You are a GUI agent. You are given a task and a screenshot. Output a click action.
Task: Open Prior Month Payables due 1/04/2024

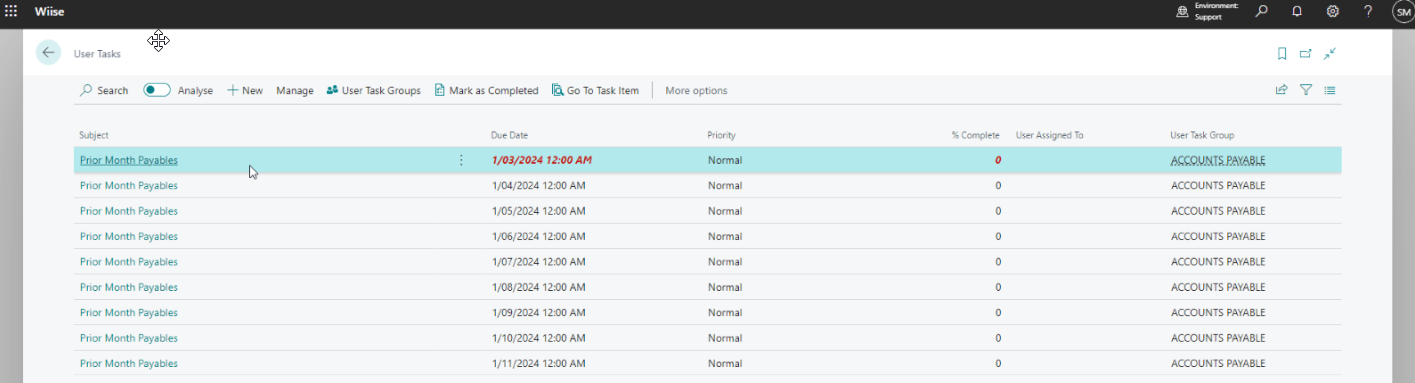[129, 185]
